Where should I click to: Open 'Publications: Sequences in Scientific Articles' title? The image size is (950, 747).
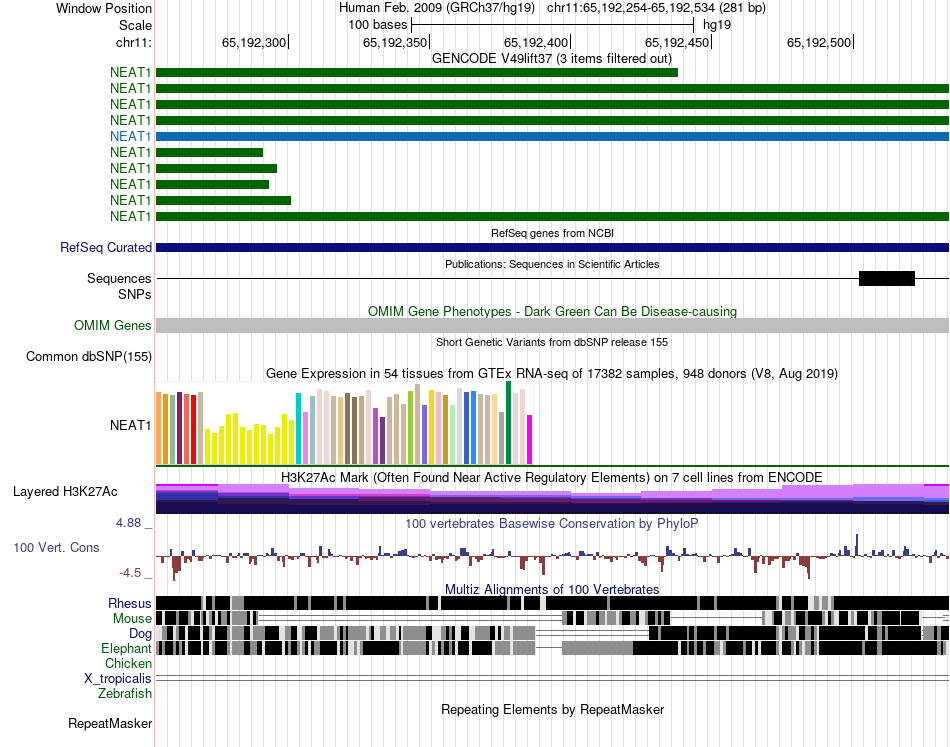pyautogui.click(x=552, y=264)
